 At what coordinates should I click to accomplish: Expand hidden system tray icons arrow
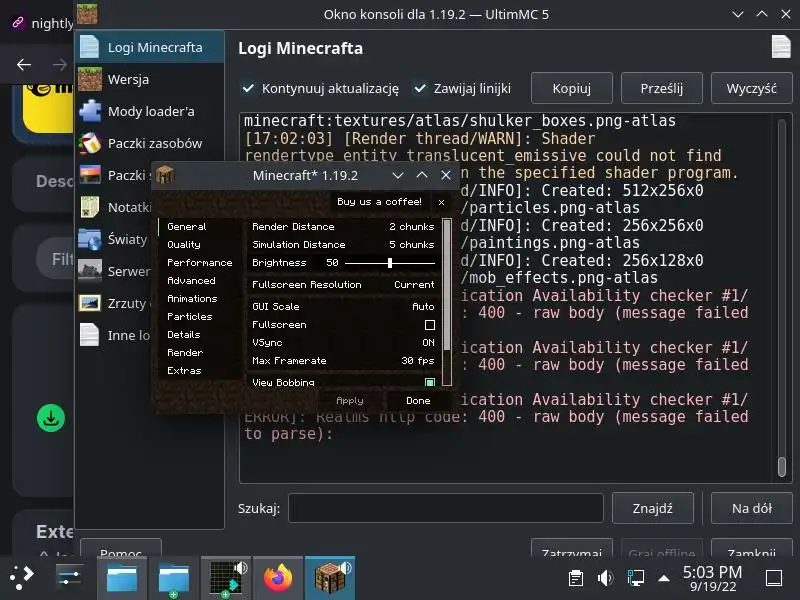(664, 578)
